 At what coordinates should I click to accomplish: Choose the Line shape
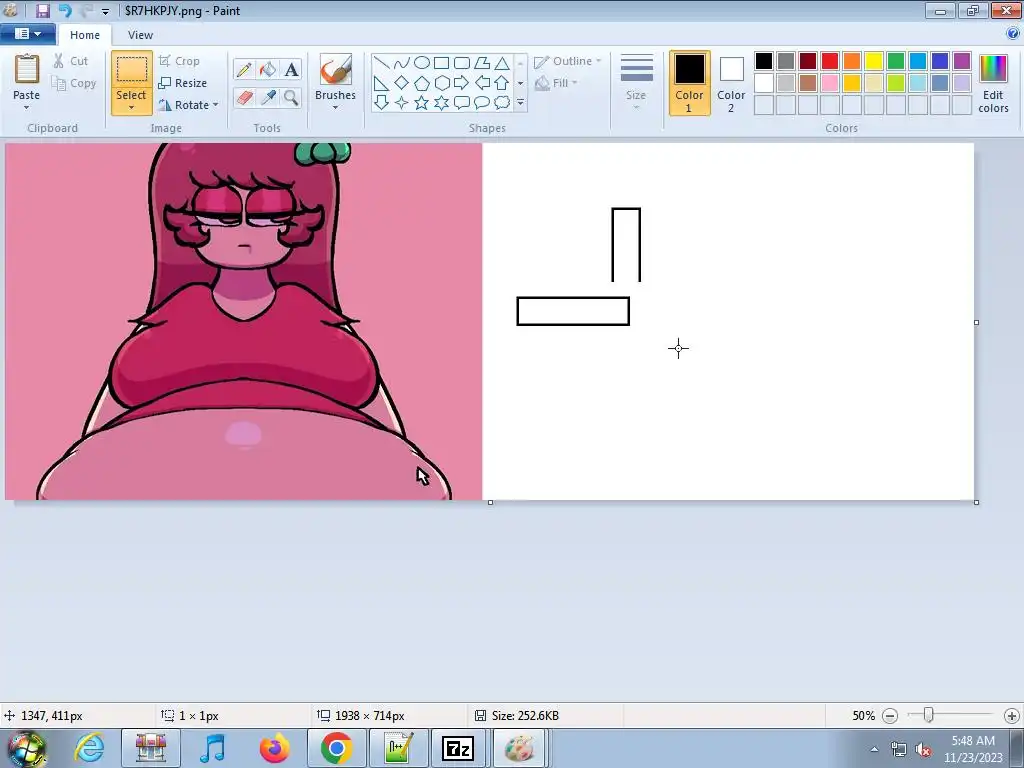pos(382,63)
